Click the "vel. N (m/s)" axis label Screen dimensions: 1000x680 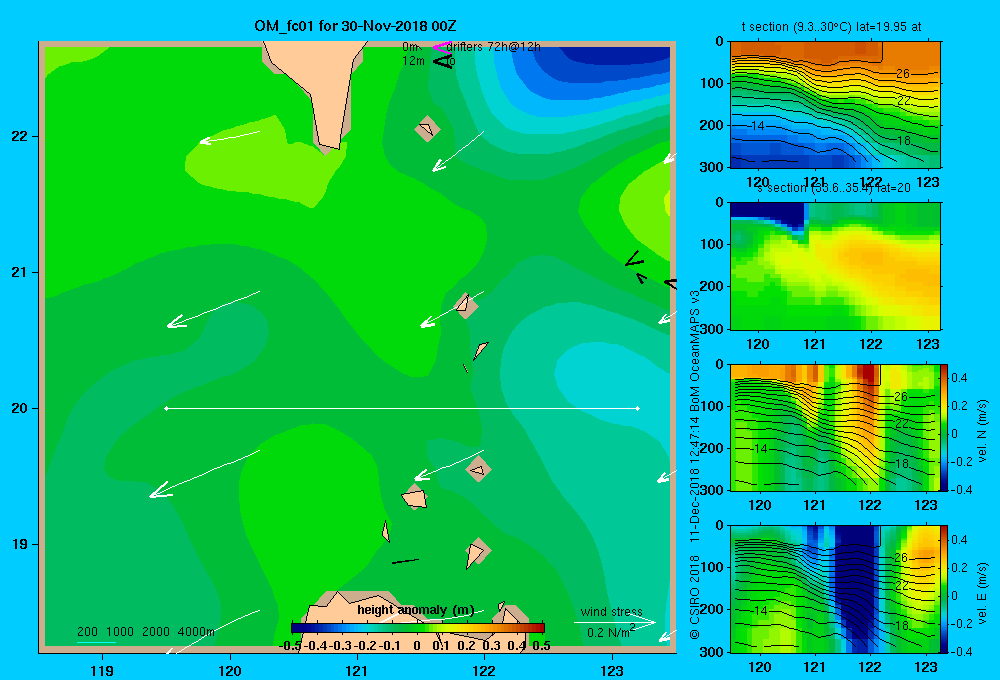[983, 431]
